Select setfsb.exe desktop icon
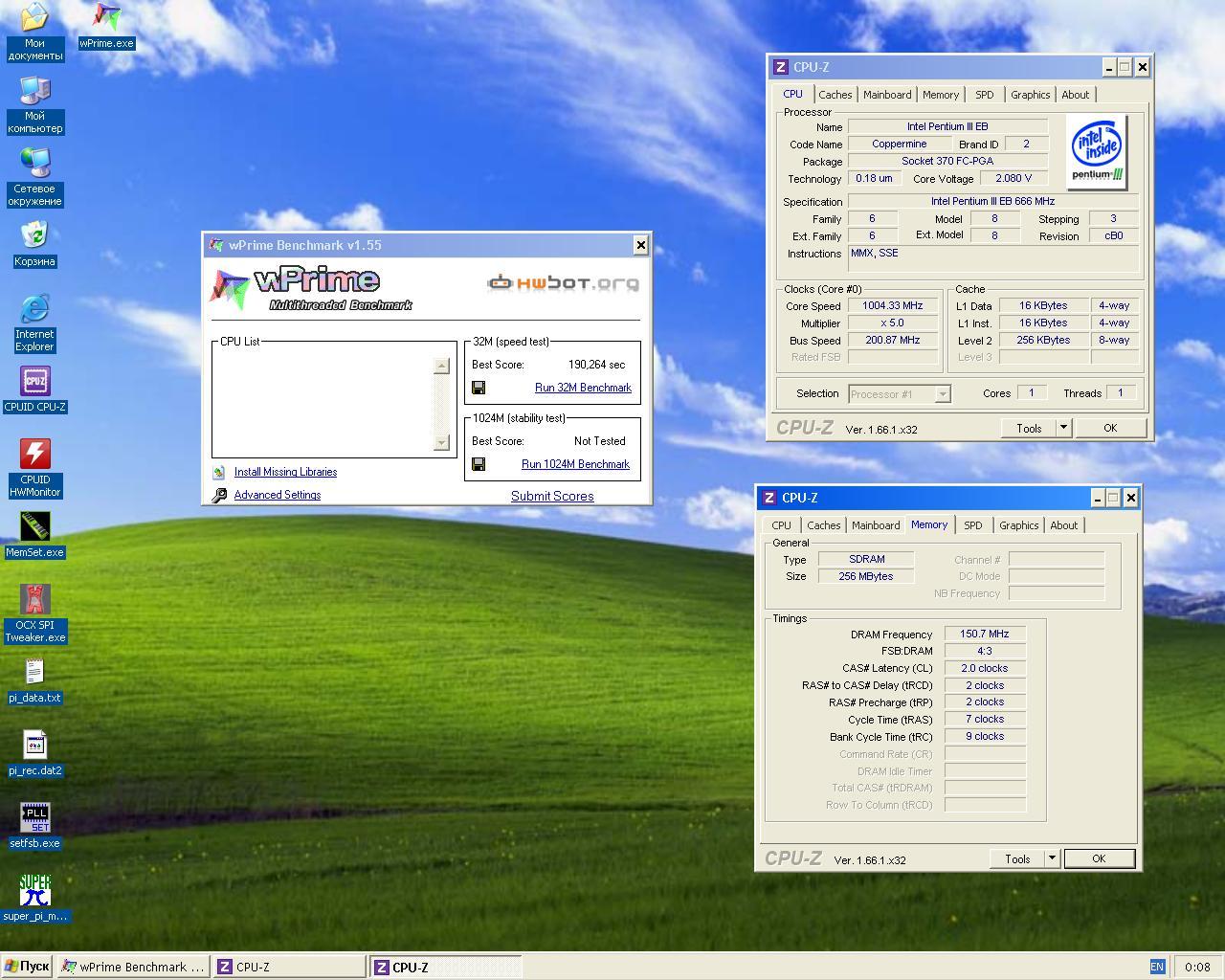The width and height of the screenshot is (1225, 980). tap(34, 827)
